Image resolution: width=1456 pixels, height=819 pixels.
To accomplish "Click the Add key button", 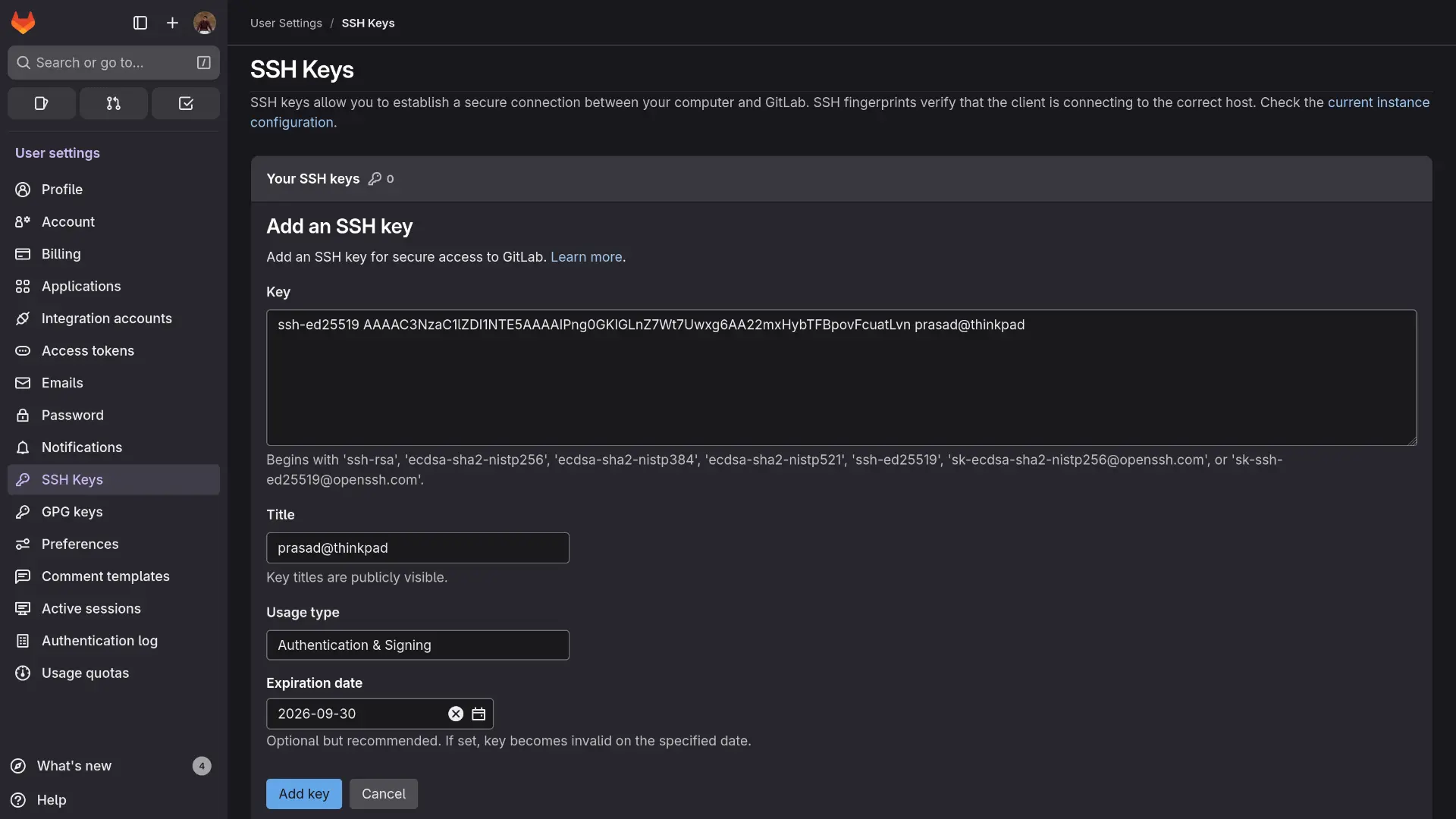I will 303,794.
